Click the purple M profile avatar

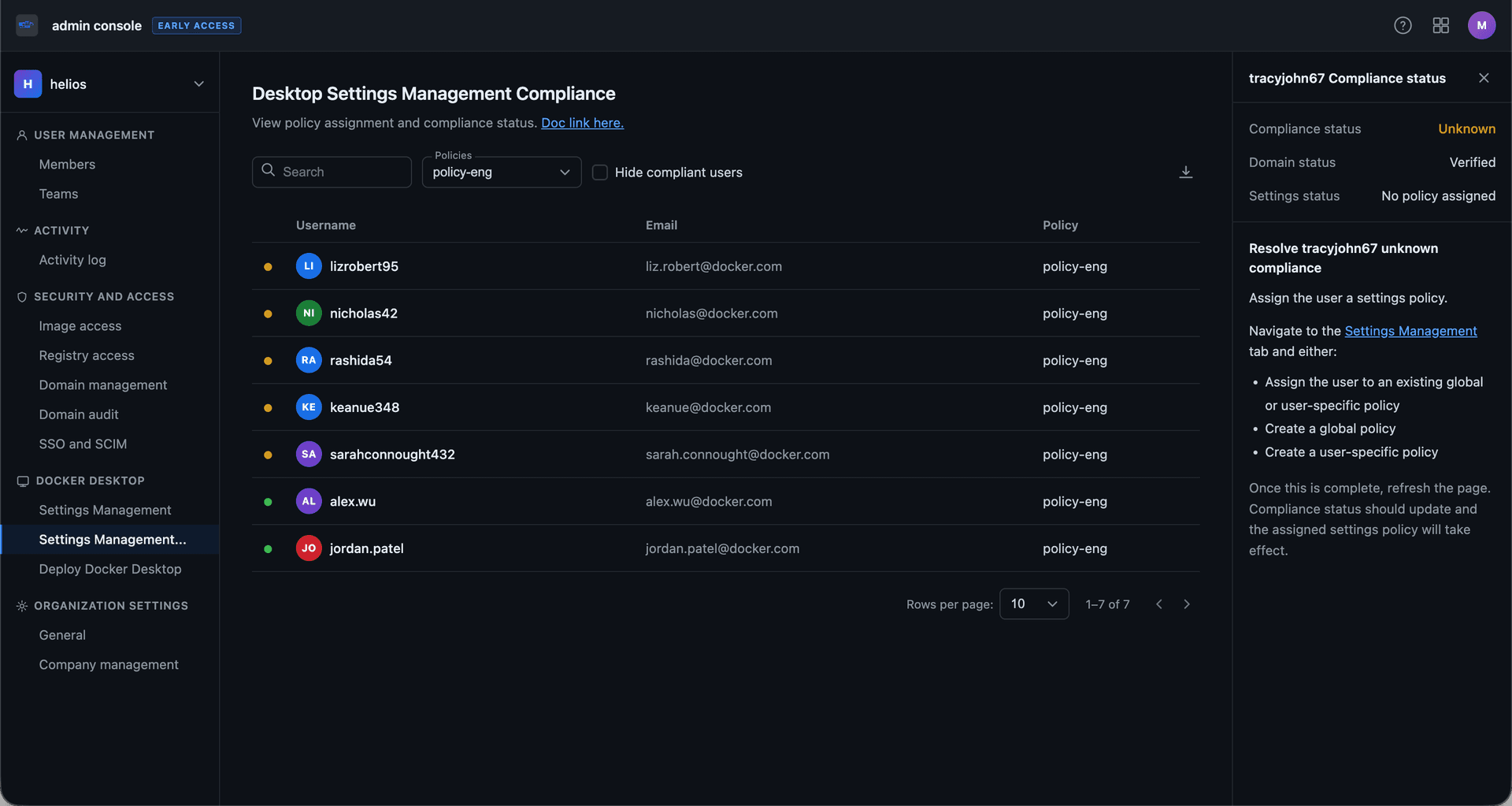pyautogui.click(x=1480, y=25)
